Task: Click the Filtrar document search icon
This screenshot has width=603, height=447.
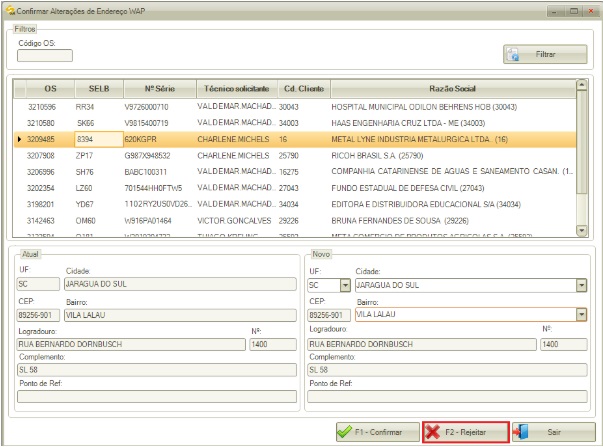Action: (x=513, y=55)
